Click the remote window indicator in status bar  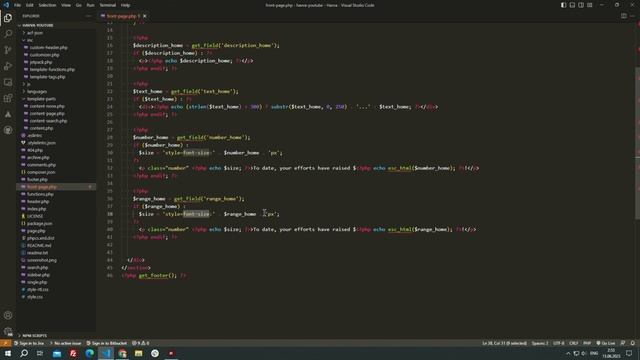(5, 343)
